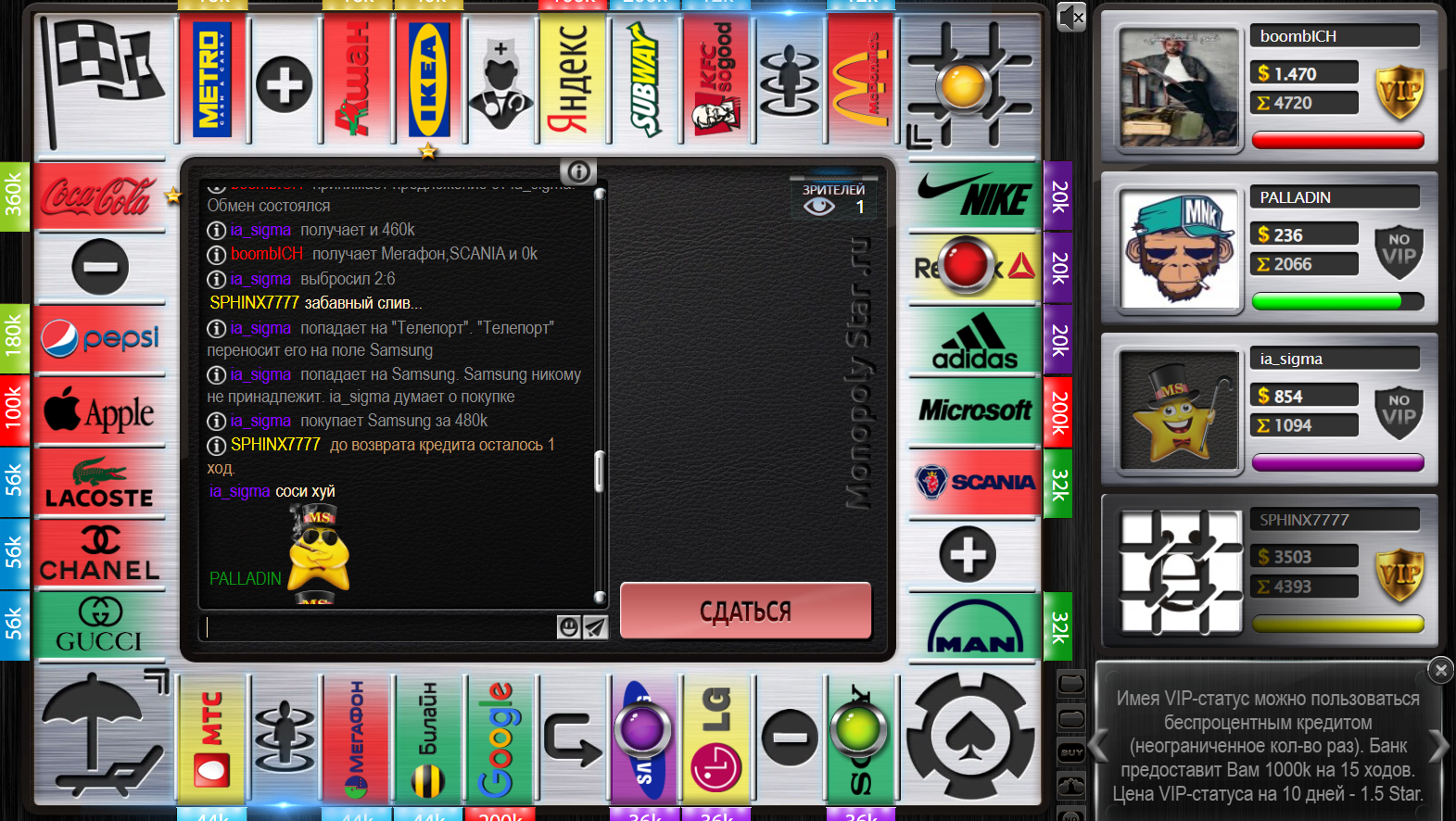Select the Coca-Cola board cell

100,196
